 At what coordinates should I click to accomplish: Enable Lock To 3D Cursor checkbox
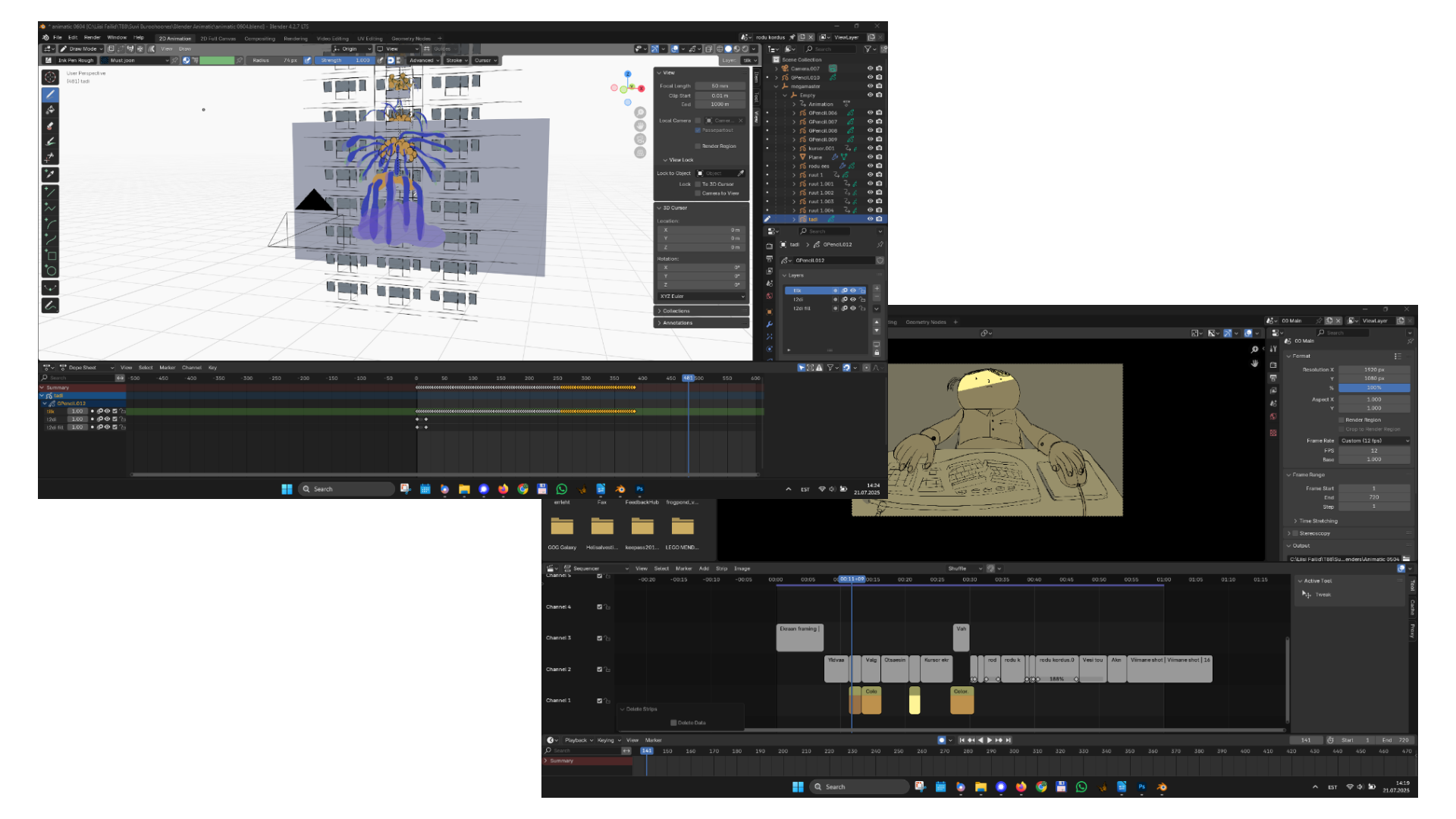click(698, 184)
